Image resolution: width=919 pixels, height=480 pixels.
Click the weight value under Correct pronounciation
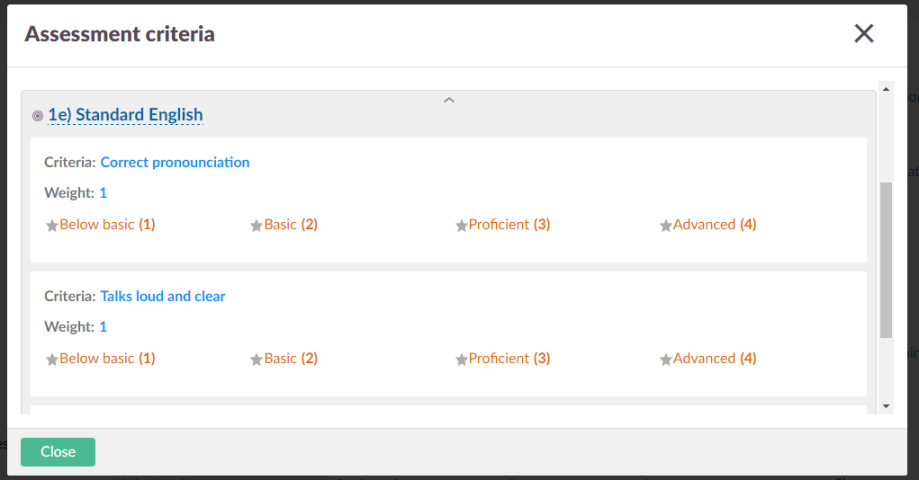[x=103, y=192]
